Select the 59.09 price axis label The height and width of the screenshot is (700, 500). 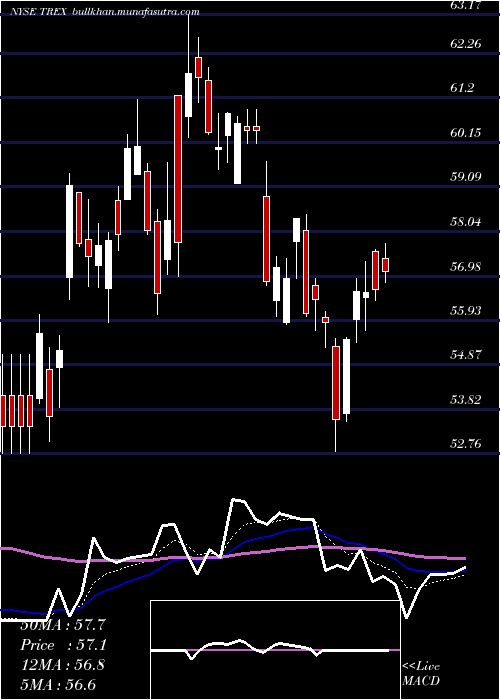pyautogui.click(x=466, y=177)
